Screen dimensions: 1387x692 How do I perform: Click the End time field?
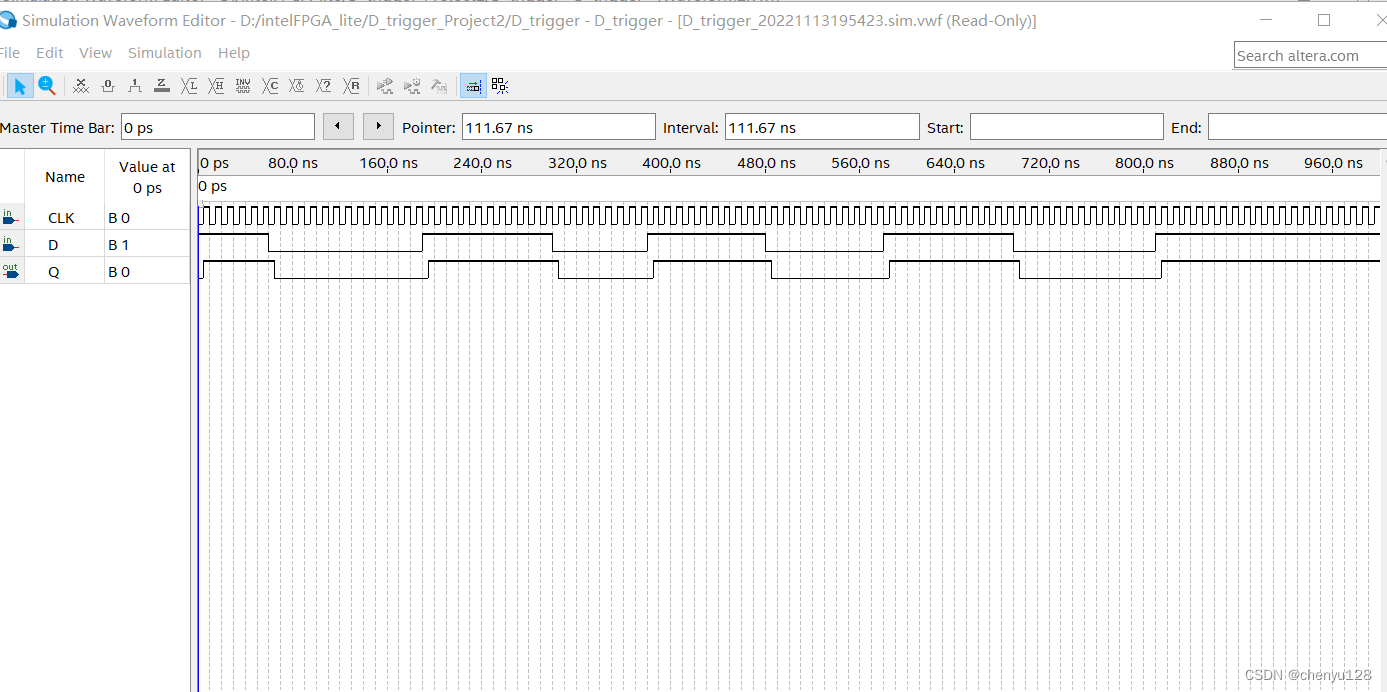[x=1297, y=128]
